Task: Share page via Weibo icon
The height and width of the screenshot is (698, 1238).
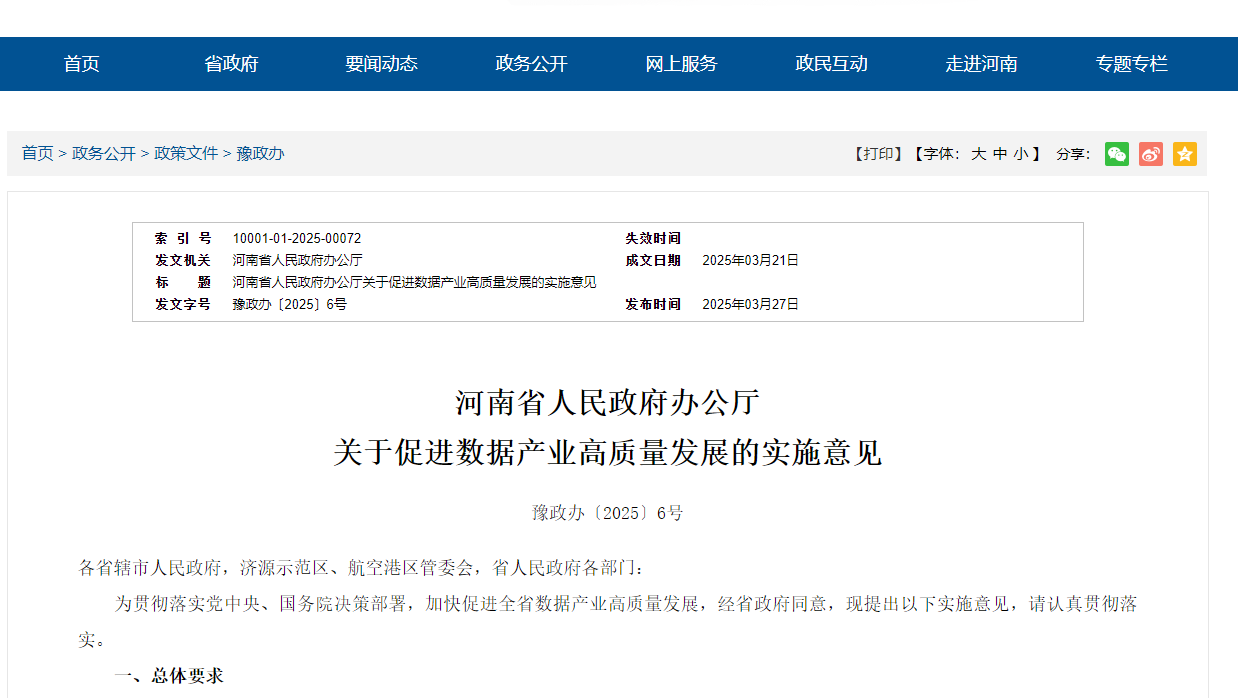Action: pyautogui.click(x=1151, y=154)
